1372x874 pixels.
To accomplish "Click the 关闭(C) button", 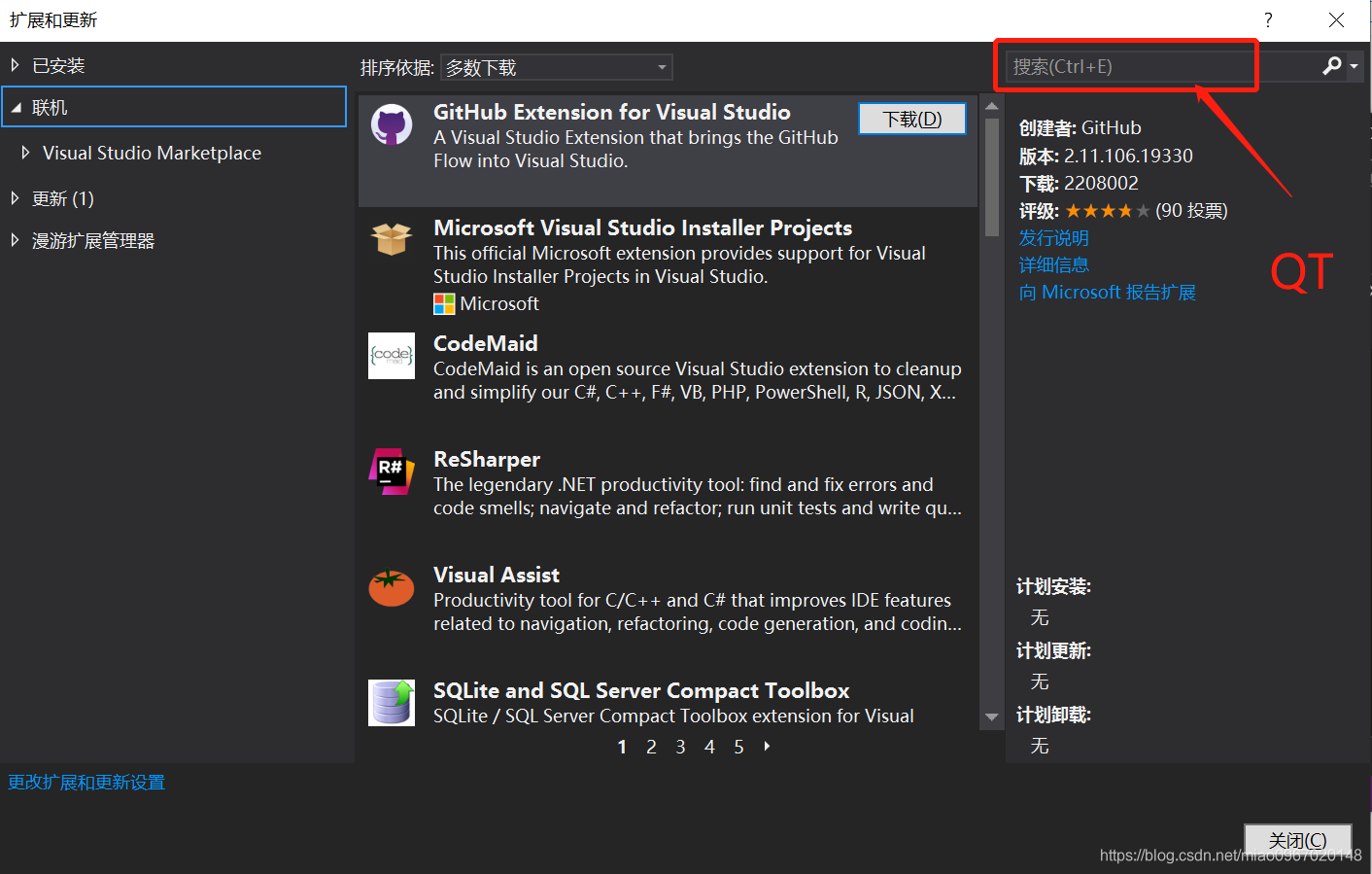I will click(x=1298, y=840).
